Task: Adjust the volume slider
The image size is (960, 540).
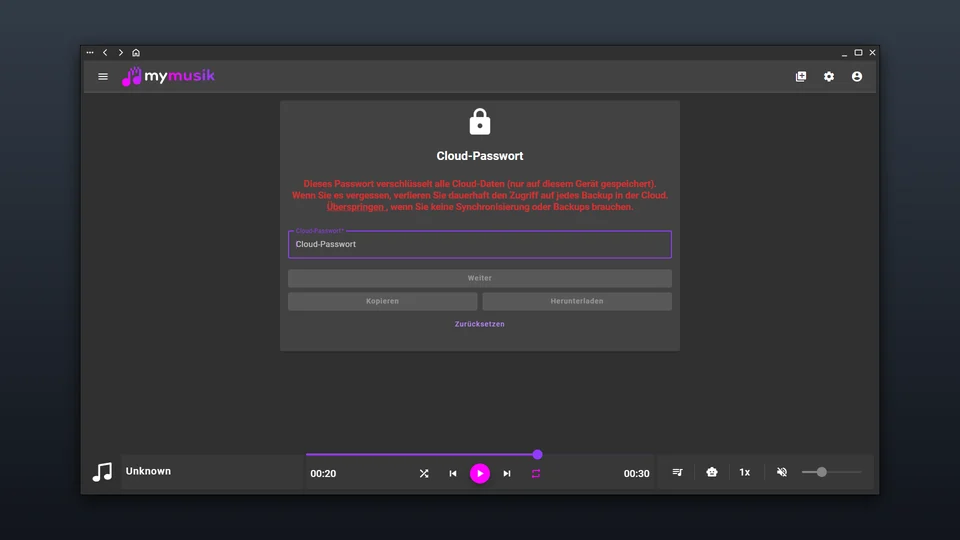Action: click(x=831, y=472)
